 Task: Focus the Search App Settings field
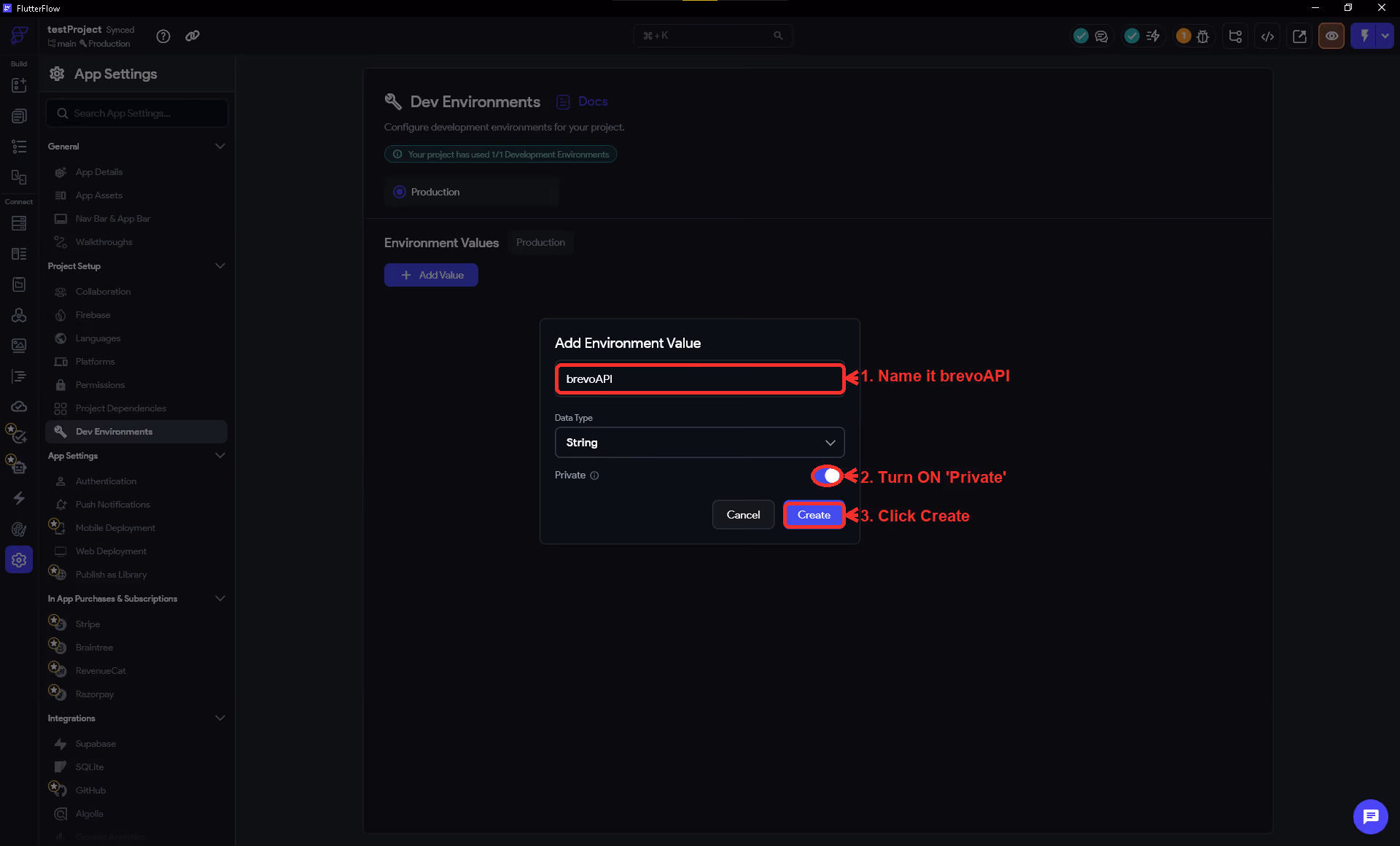(137, 113)
